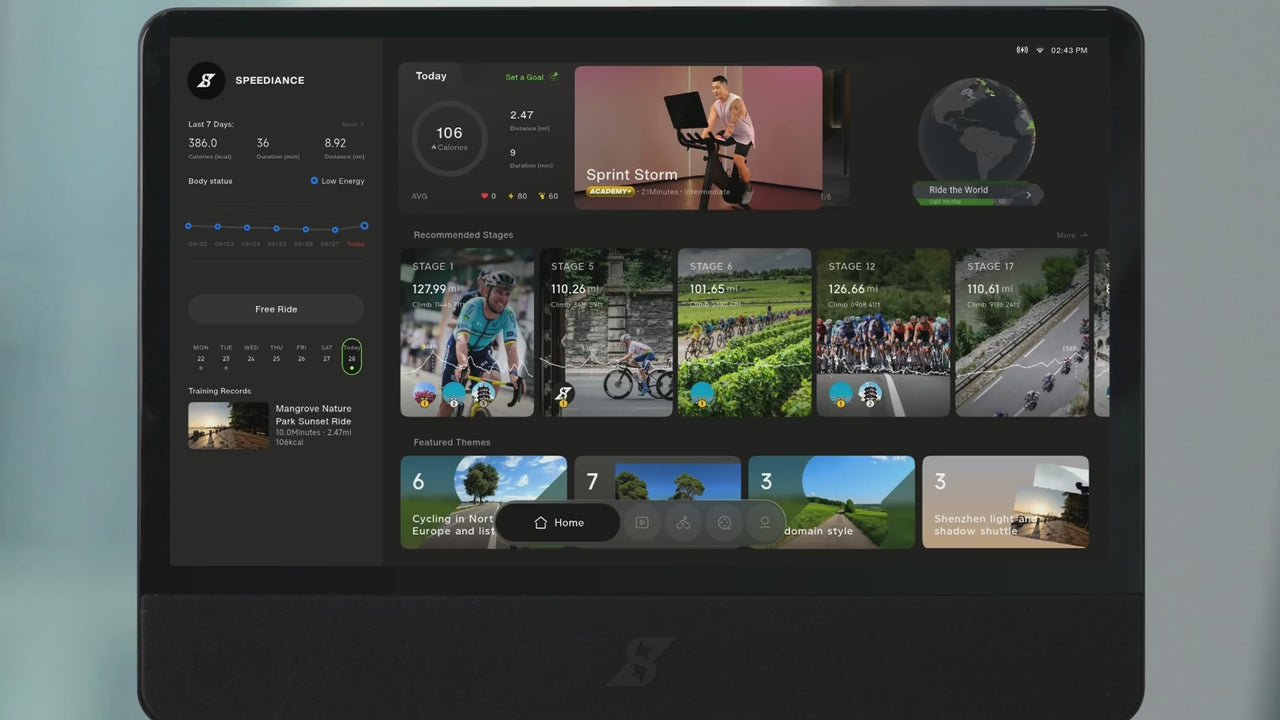Check the Wi-Fi status icon
The height and width of the screenshot is (720, 1280).
click(x=1039, y=50)
